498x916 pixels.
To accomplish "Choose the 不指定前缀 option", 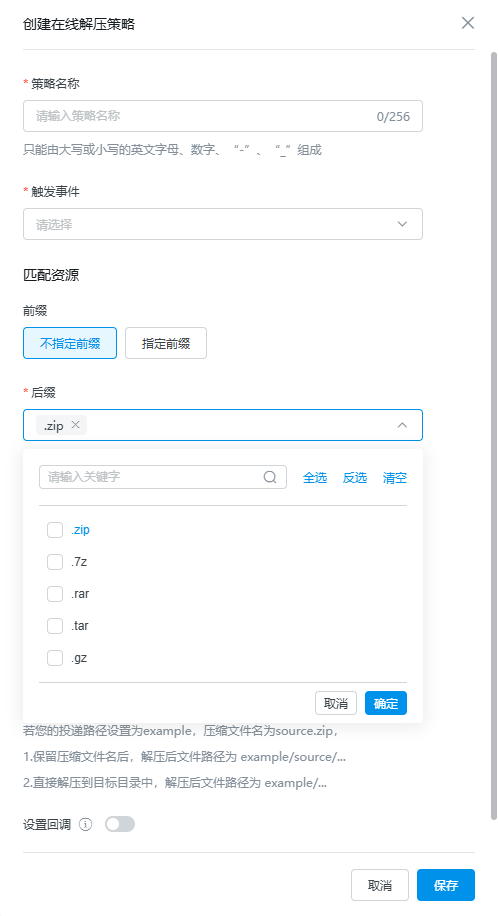I will [x=70, y=343].
